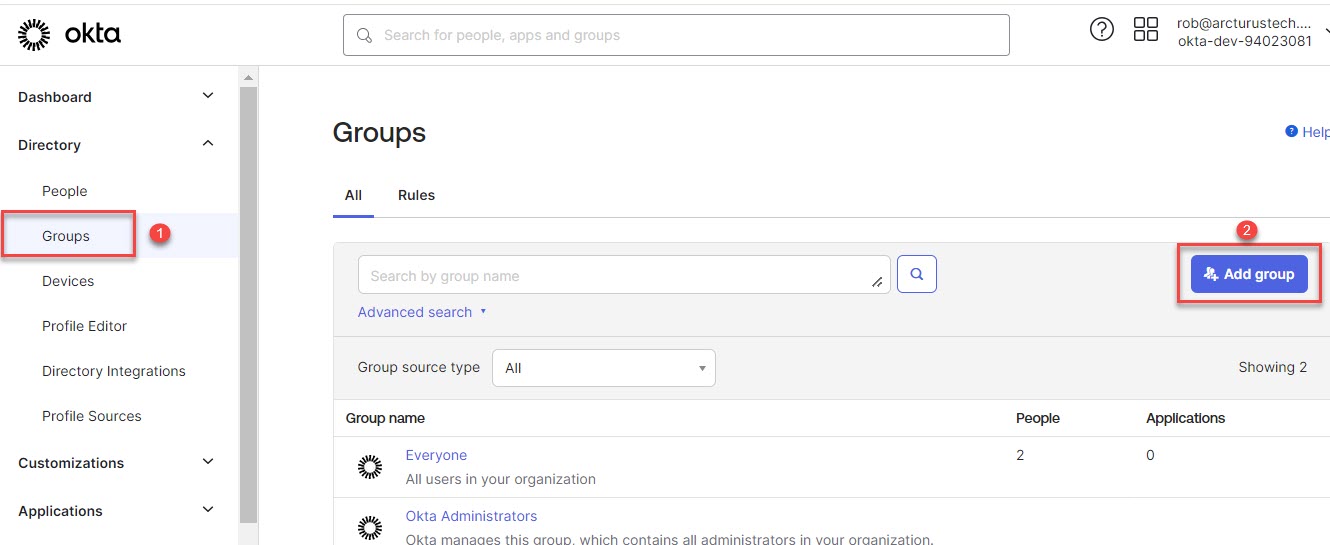Click the Add group button
This screenshot has width=1330, height=545.
coord(1249,274)
